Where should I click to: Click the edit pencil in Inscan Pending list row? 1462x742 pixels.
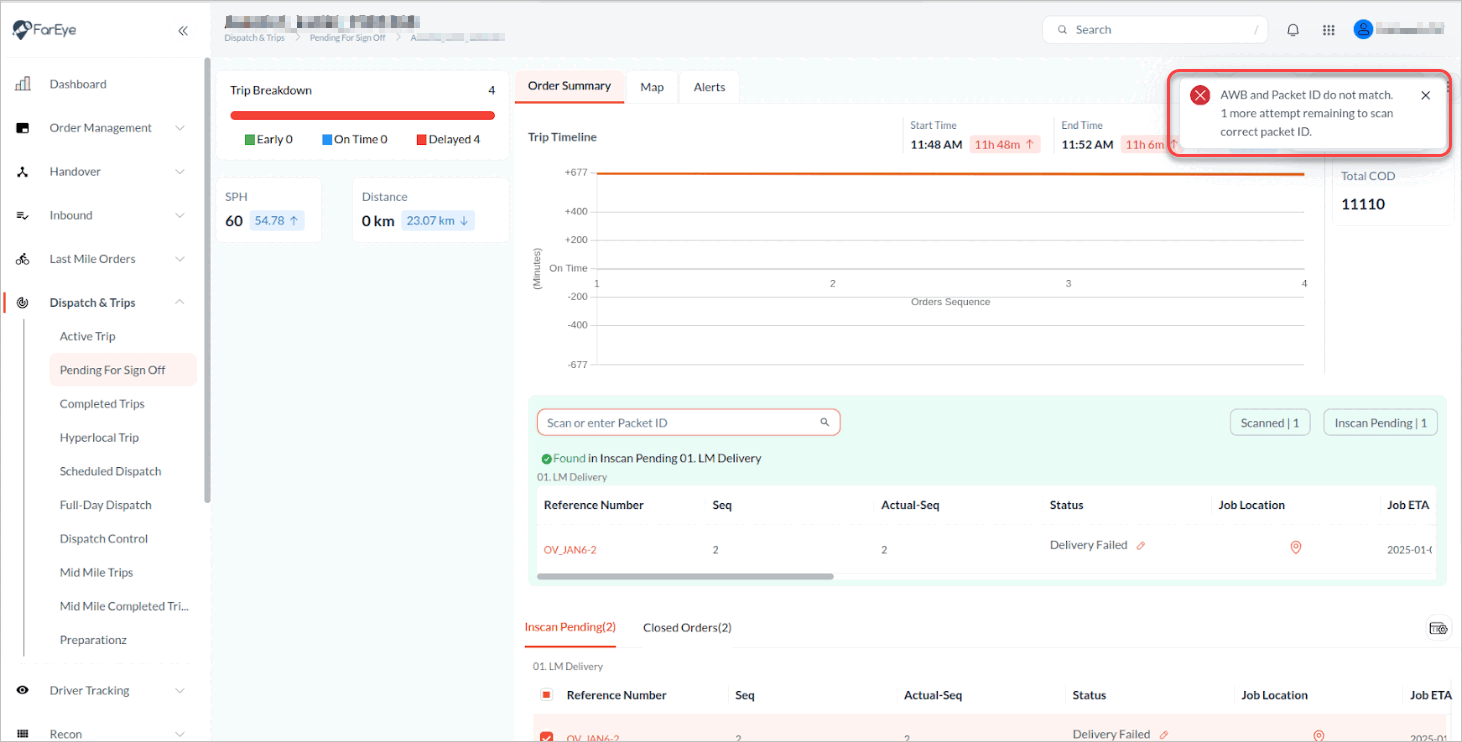click(1164, 735)
